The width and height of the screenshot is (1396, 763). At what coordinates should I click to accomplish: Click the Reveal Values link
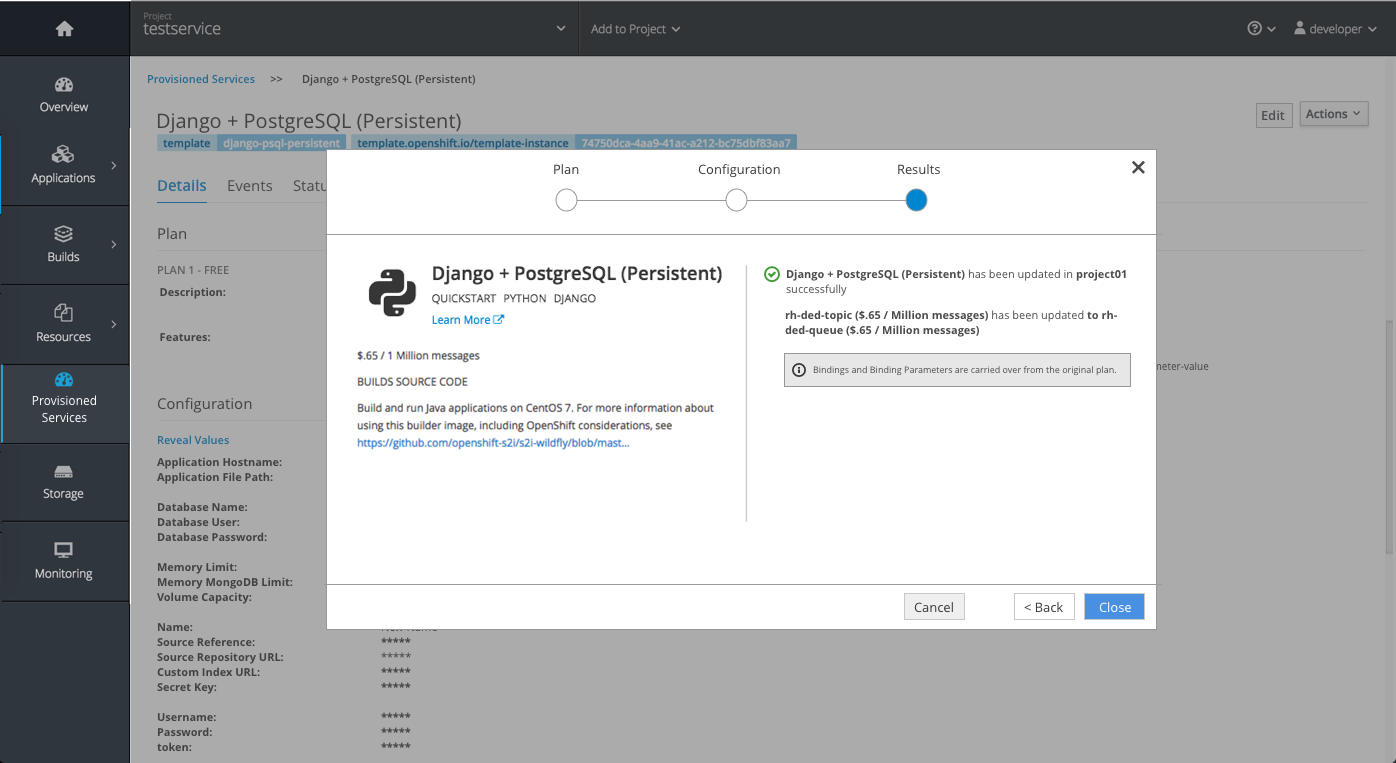(x=193, y=440)
